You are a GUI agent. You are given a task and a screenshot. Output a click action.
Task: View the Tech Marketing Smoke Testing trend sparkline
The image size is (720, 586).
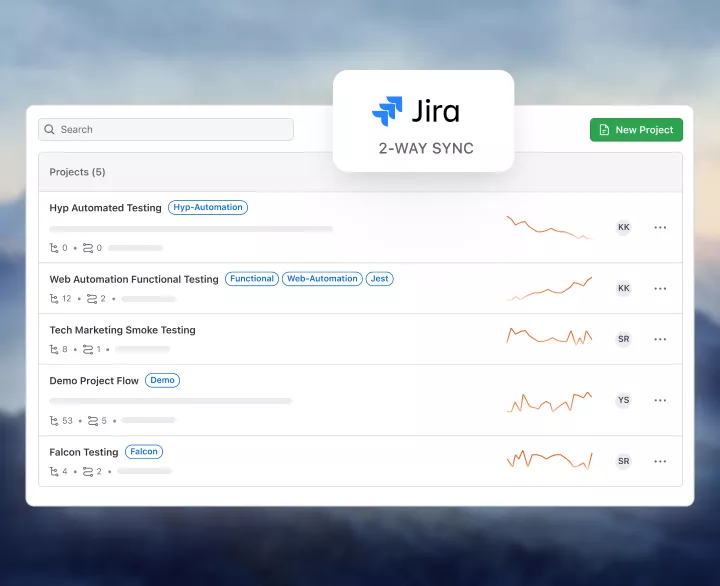click(x=550, y=337)
